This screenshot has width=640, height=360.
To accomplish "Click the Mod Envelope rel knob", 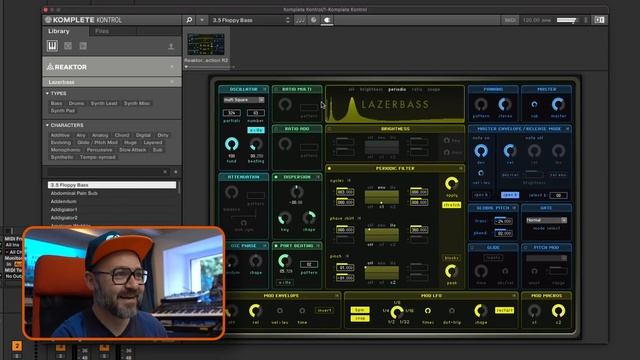I will 256,311.
